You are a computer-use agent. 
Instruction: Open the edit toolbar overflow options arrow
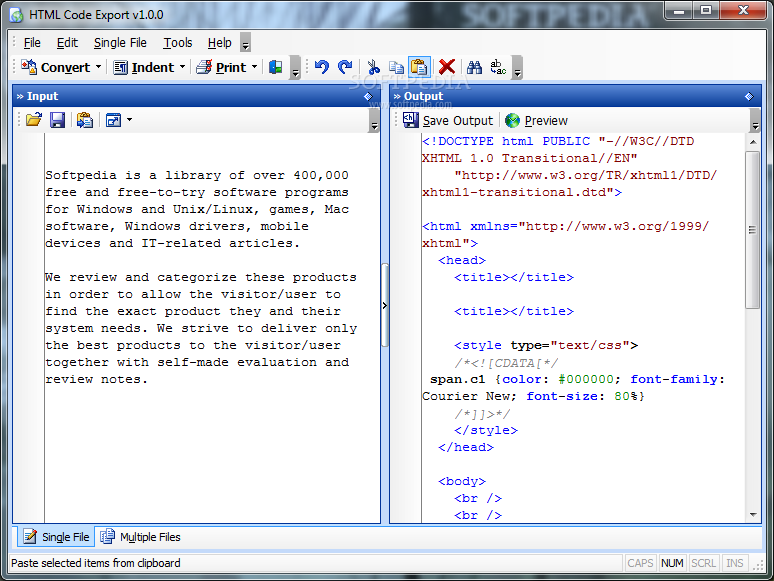pyautogui.click(x=517, y=68)
